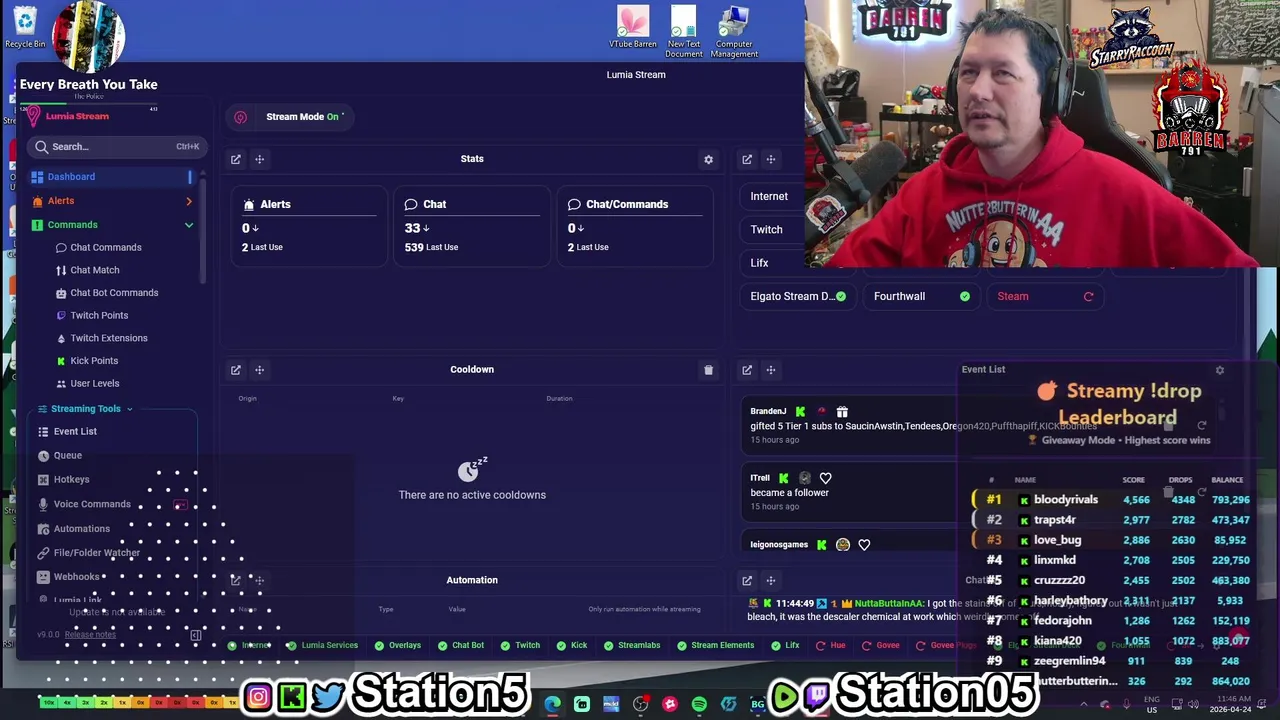The width and height of the screenshot is (1280, 720).
Task: Expand the Alerts sidebar section chevron
Action: (188, 201)
